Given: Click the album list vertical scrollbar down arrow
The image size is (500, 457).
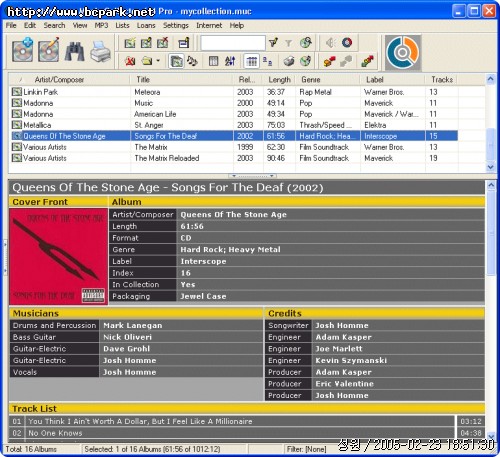Looking at the screenshot, I should tap(490, 167).
